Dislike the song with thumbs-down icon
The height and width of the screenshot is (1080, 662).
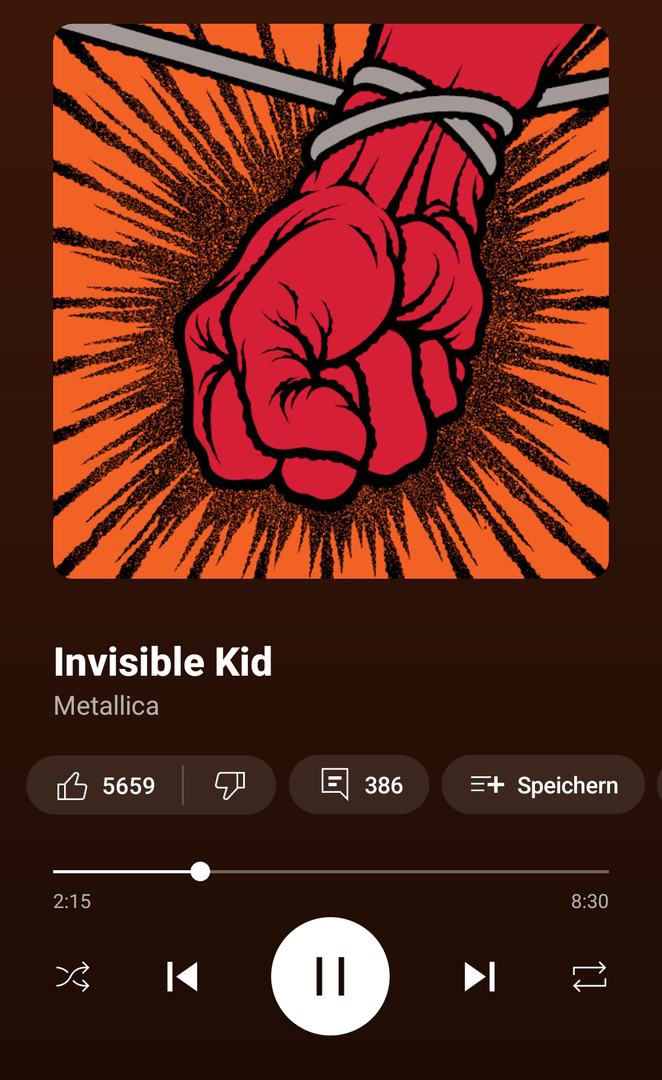(230, 786)
